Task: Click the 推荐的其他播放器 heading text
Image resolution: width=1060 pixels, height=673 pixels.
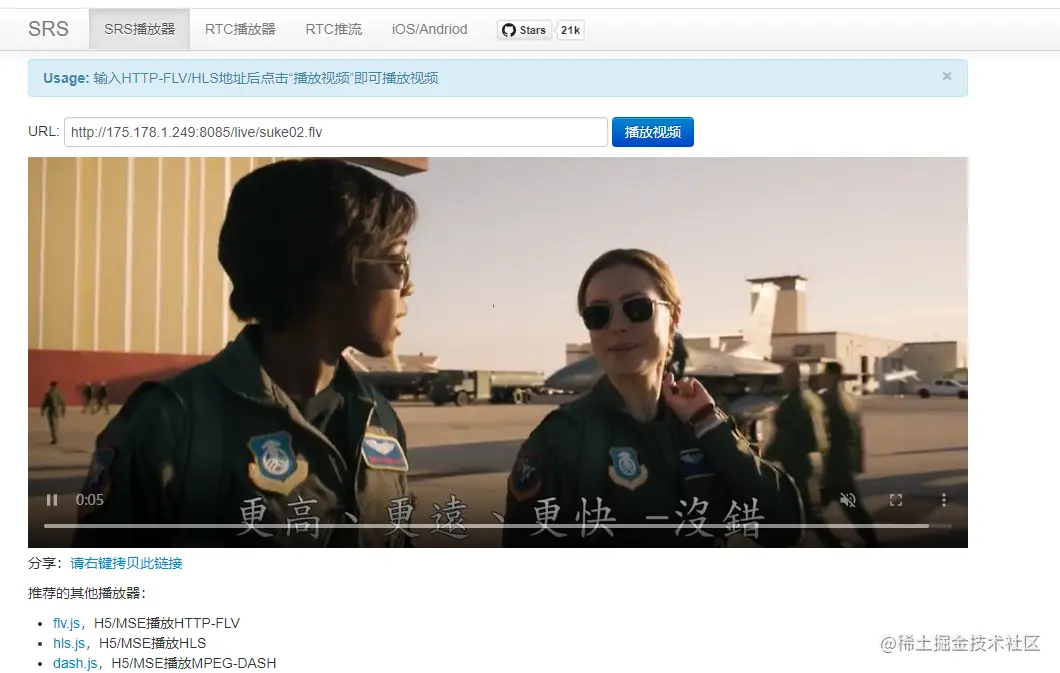Action: tap(87, 593)
